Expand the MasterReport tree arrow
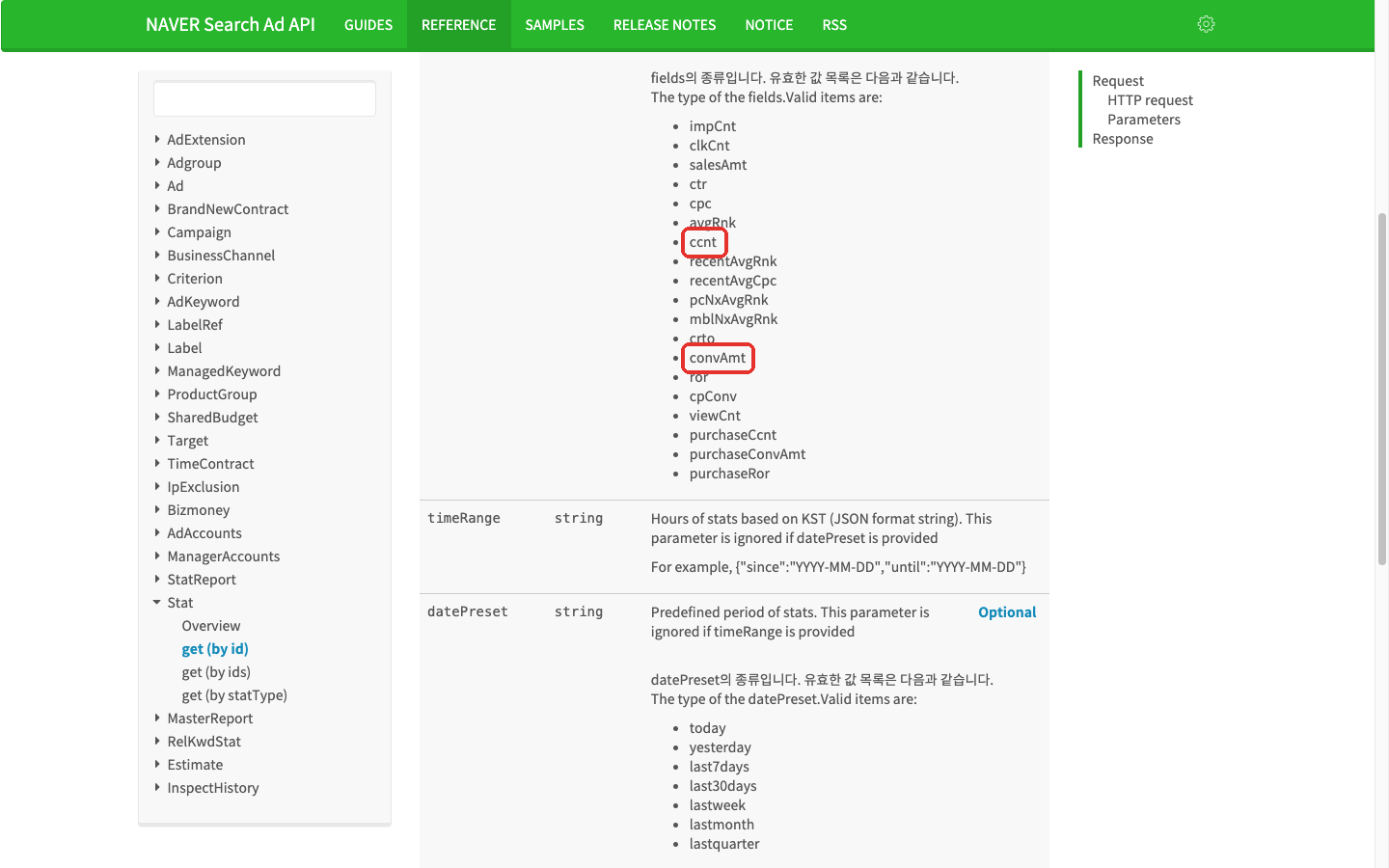Viewport: 1389px width, 868px height. [157, 718]
